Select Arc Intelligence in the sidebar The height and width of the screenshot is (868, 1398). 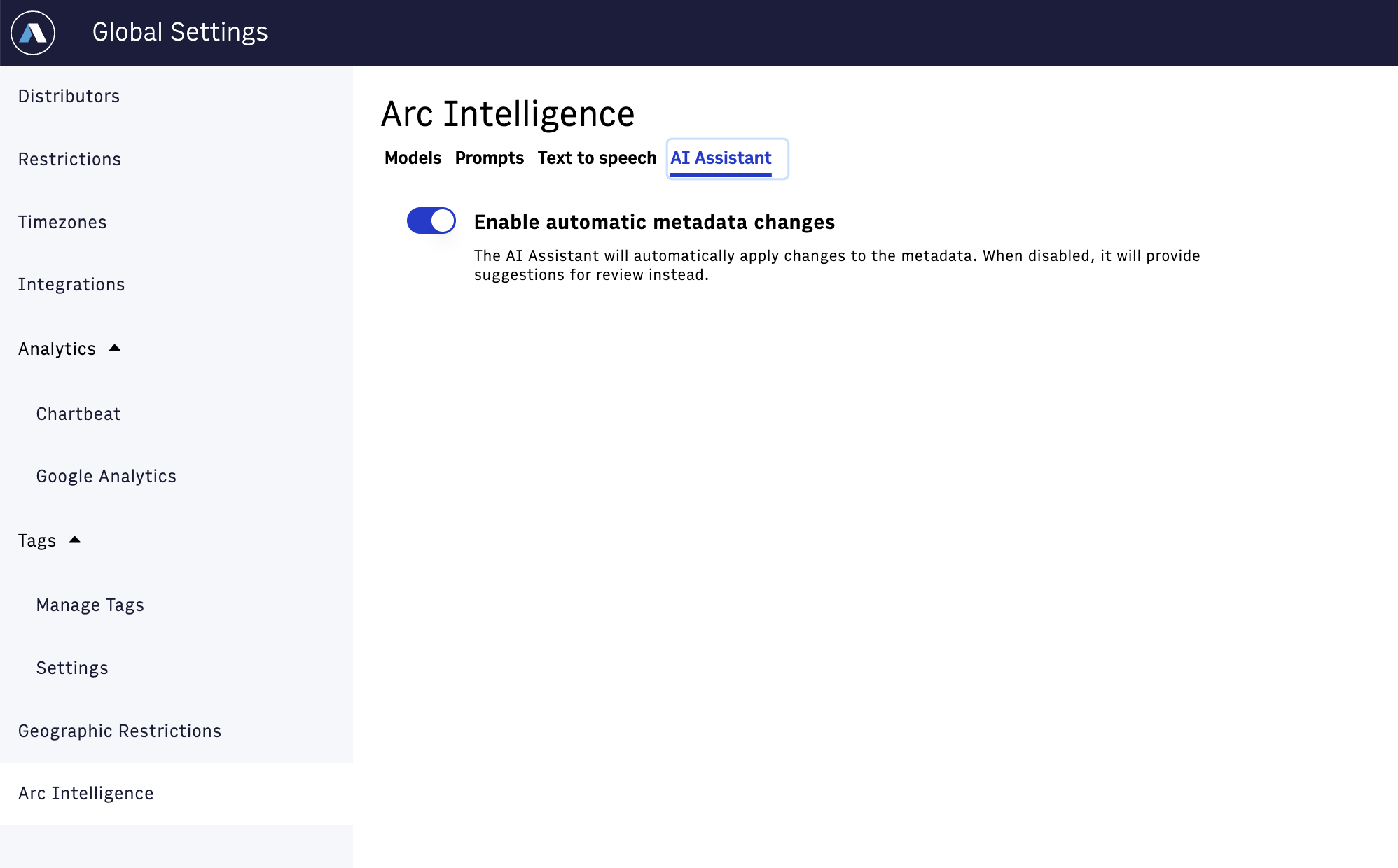pos(85,793)
